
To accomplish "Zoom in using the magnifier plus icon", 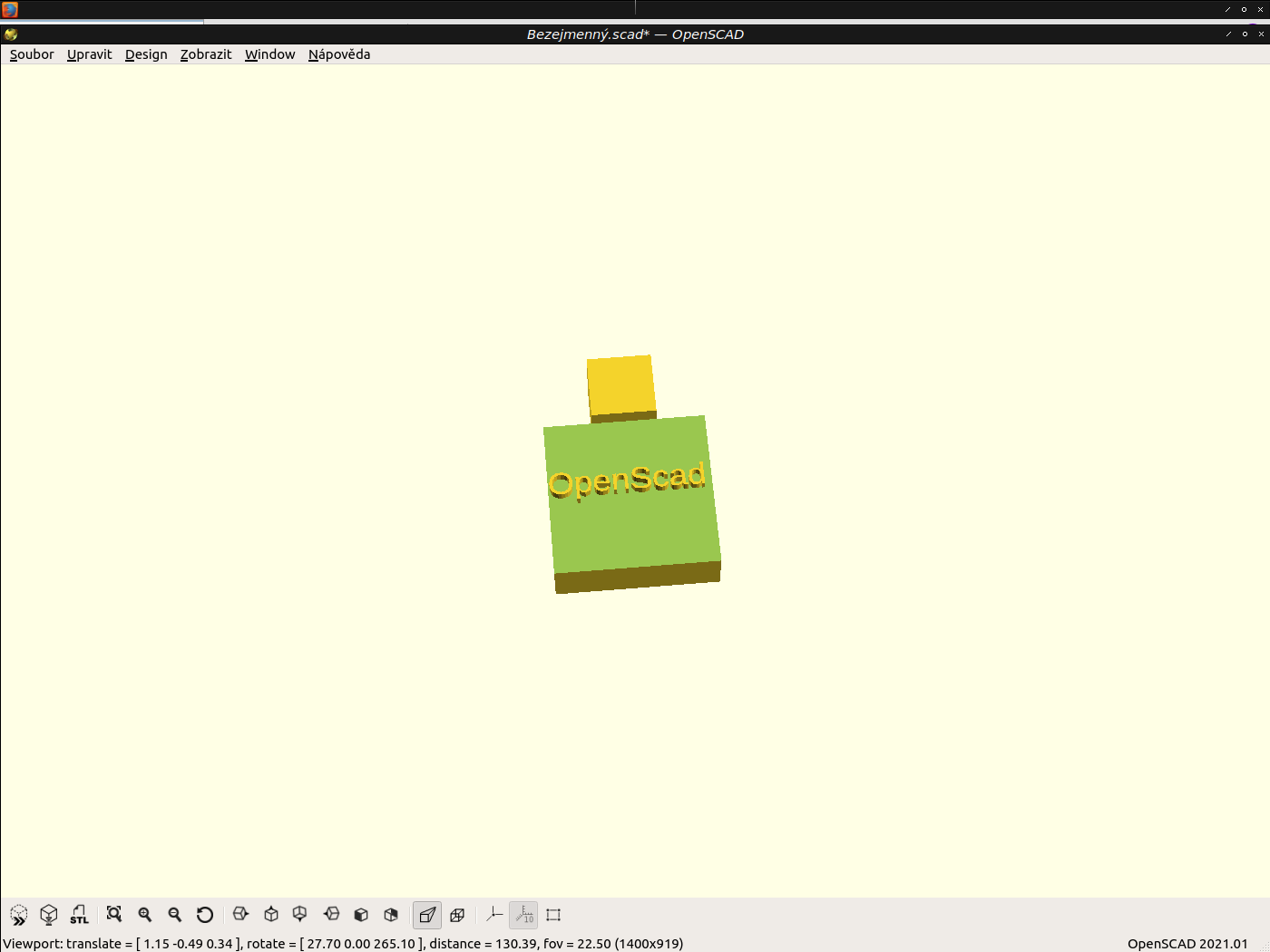I will pyautogui.click(x=145, y=915).
